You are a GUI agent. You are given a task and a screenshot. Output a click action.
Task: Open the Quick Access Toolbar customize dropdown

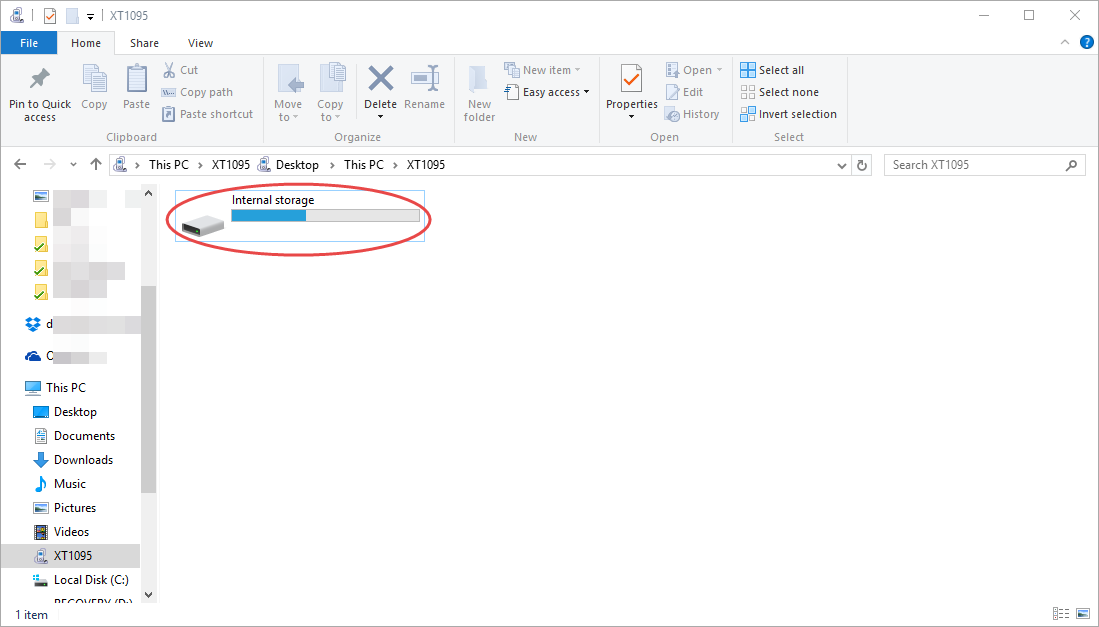tap(91, 16)
